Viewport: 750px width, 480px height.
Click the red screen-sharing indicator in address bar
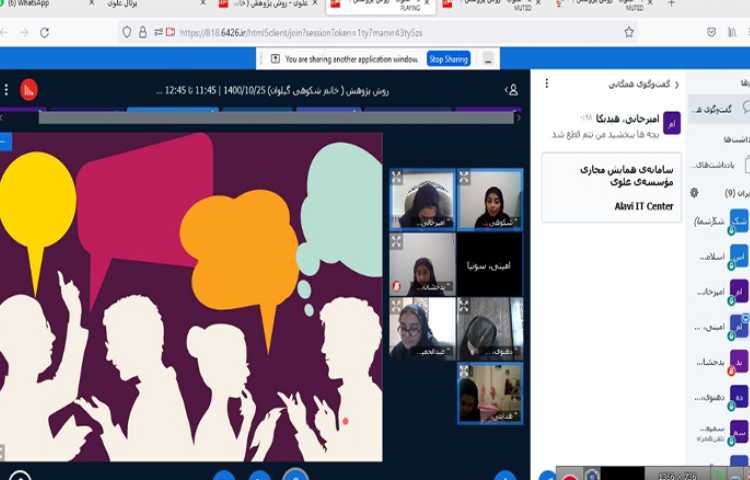coord(170,32)
